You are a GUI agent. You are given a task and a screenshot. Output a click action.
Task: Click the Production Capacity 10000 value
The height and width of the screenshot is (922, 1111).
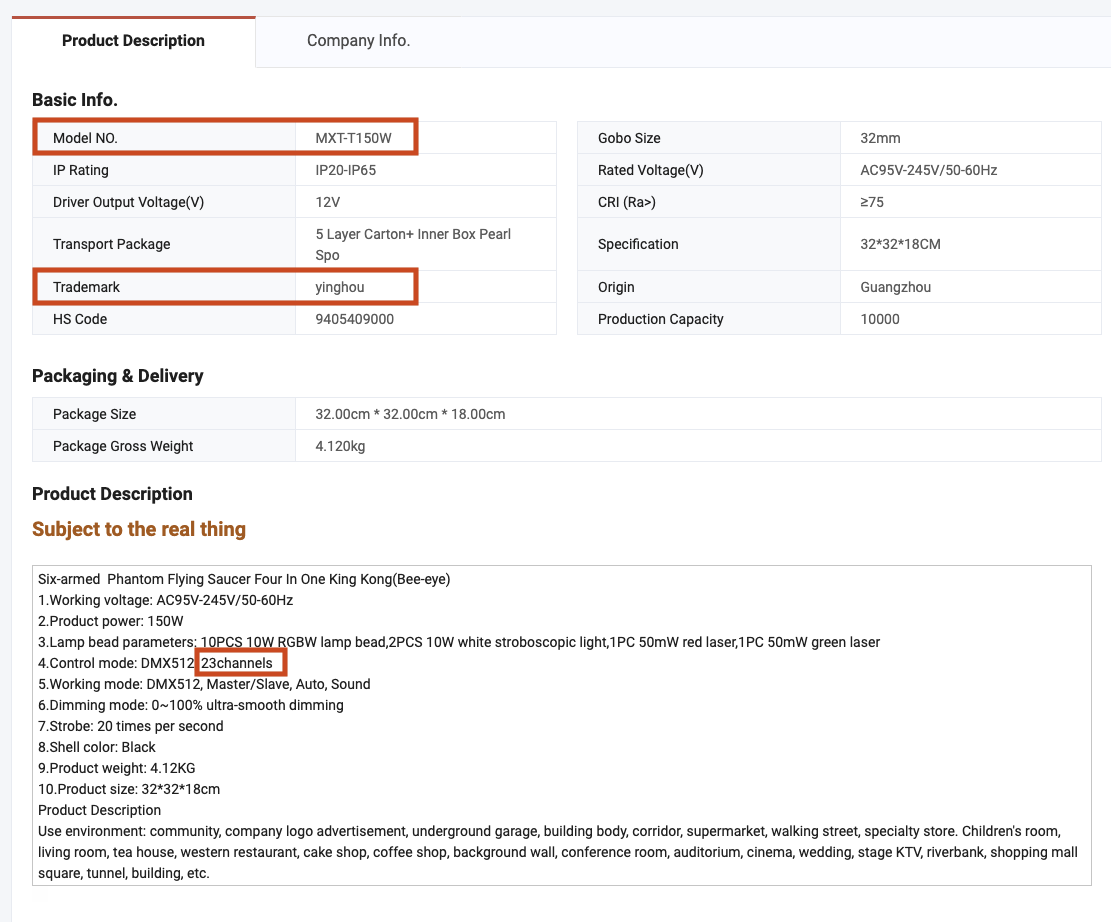[x=880, y=319]
